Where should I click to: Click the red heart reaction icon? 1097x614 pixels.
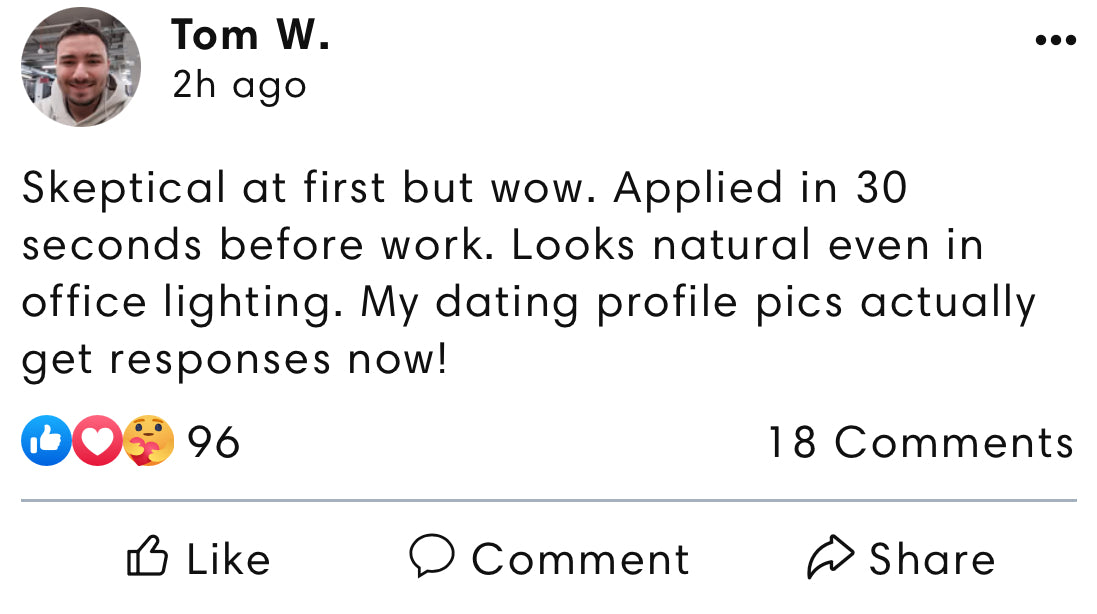(x=97, y=442)
